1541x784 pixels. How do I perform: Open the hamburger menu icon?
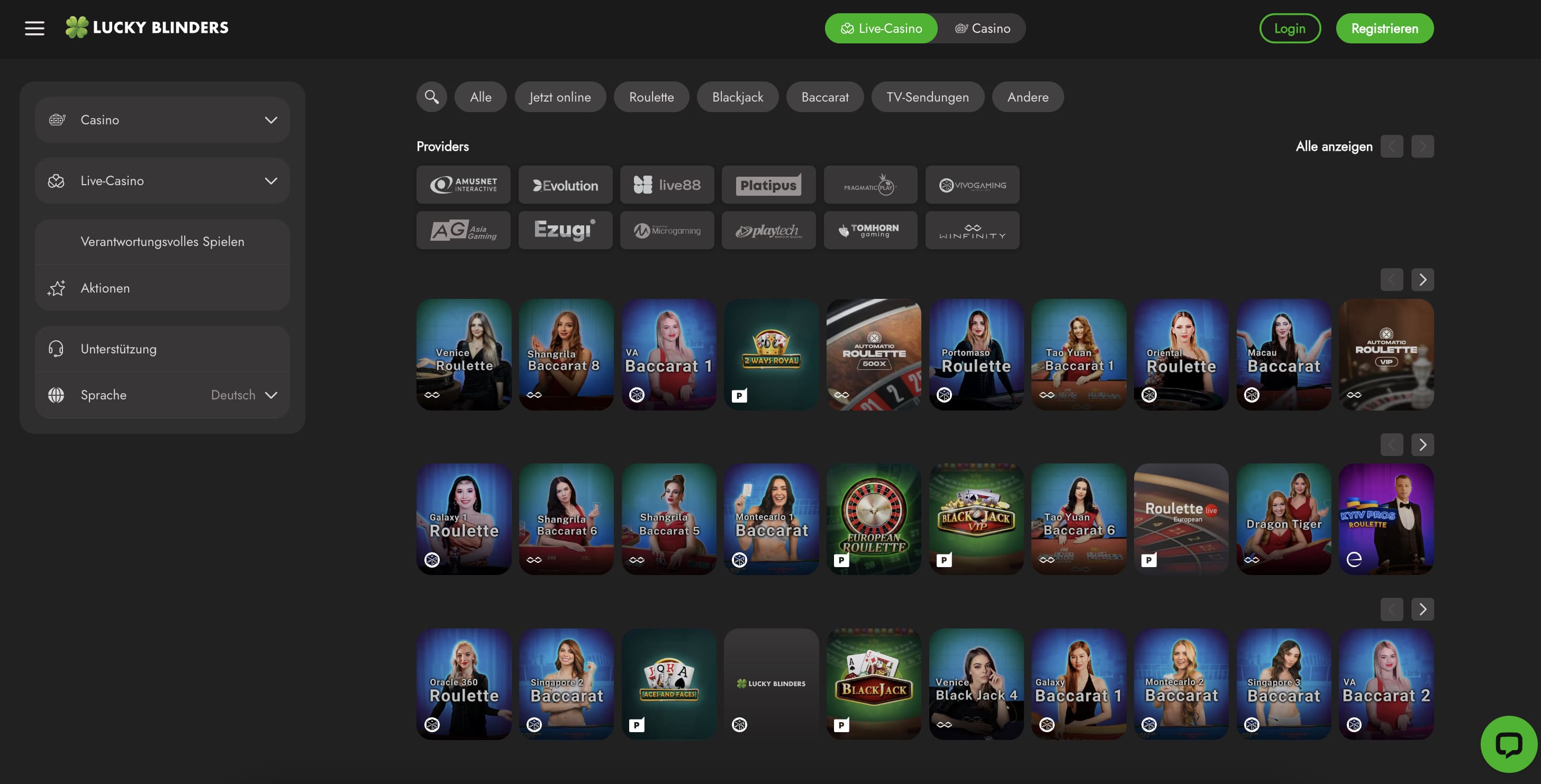[x=34, y=28]
